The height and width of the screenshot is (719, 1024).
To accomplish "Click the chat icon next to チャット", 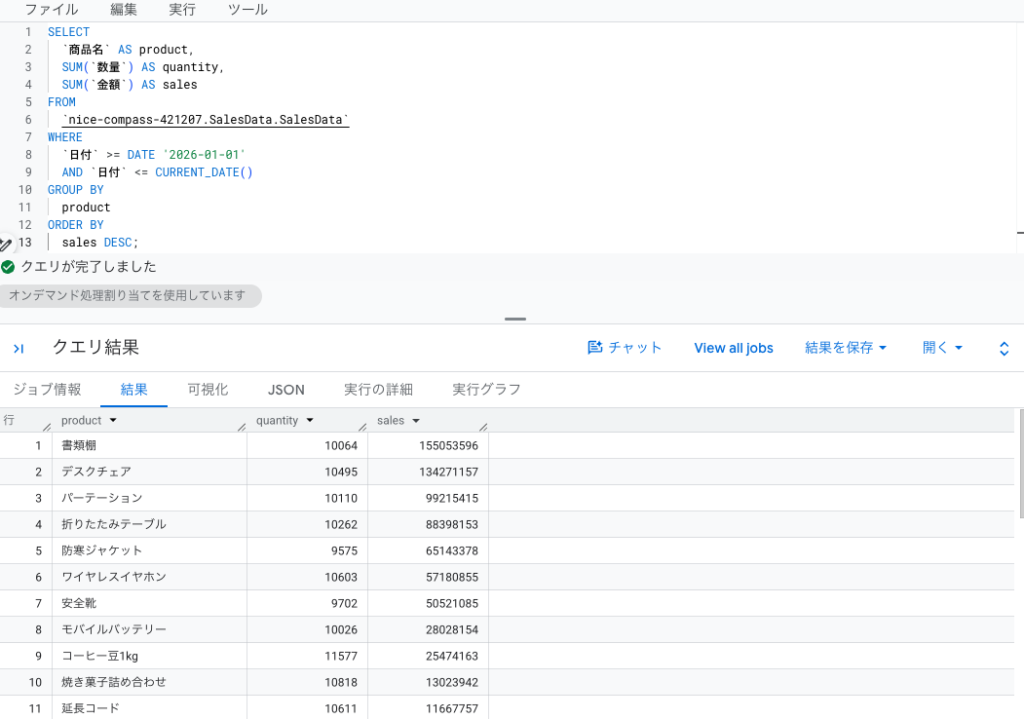I will pos(594,347).
